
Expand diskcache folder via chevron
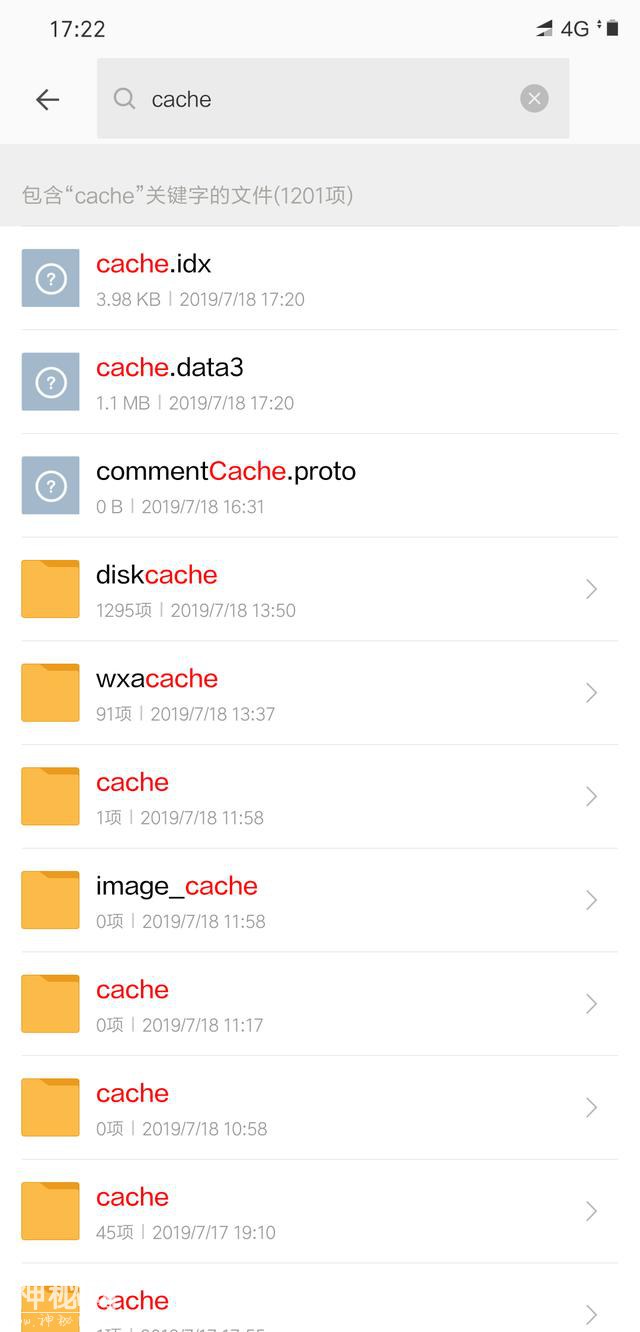coord(591,589)
